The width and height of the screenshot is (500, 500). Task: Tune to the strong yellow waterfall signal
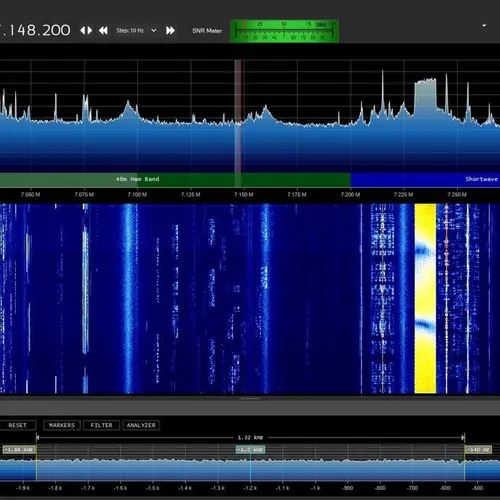(425, 298)
